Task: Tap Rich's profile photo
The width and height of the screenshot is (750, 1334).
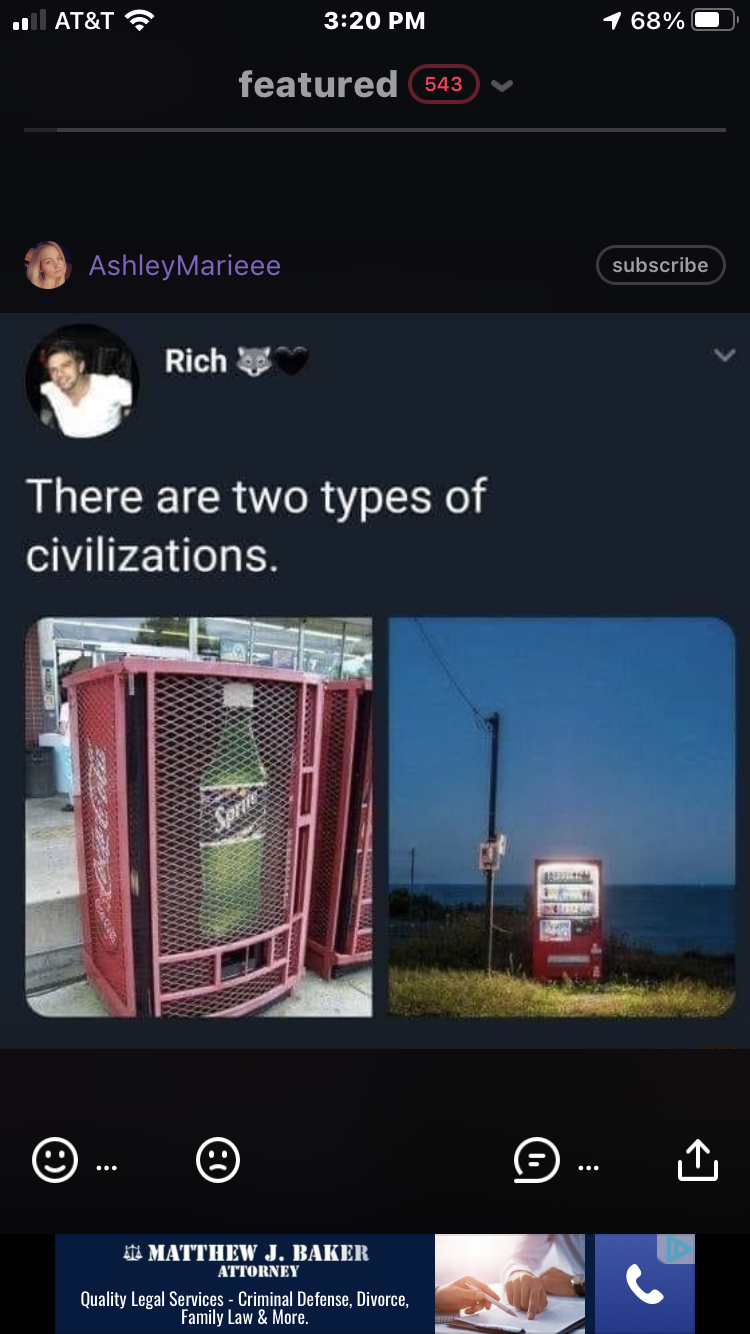Action: coord(81,381)
